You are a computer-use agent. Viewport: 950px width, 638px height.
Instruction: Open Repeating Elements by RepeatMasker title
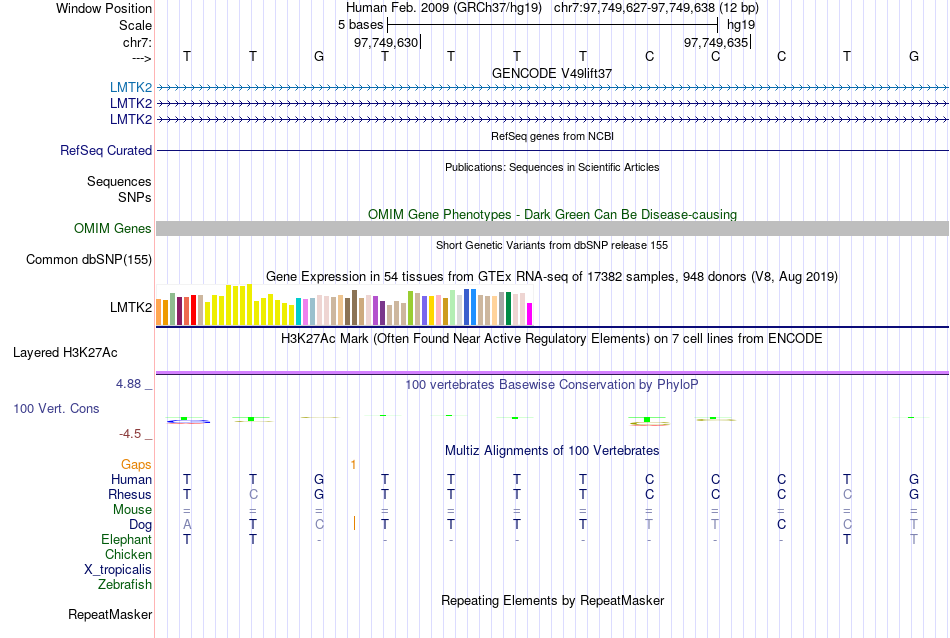coord(552,601)
